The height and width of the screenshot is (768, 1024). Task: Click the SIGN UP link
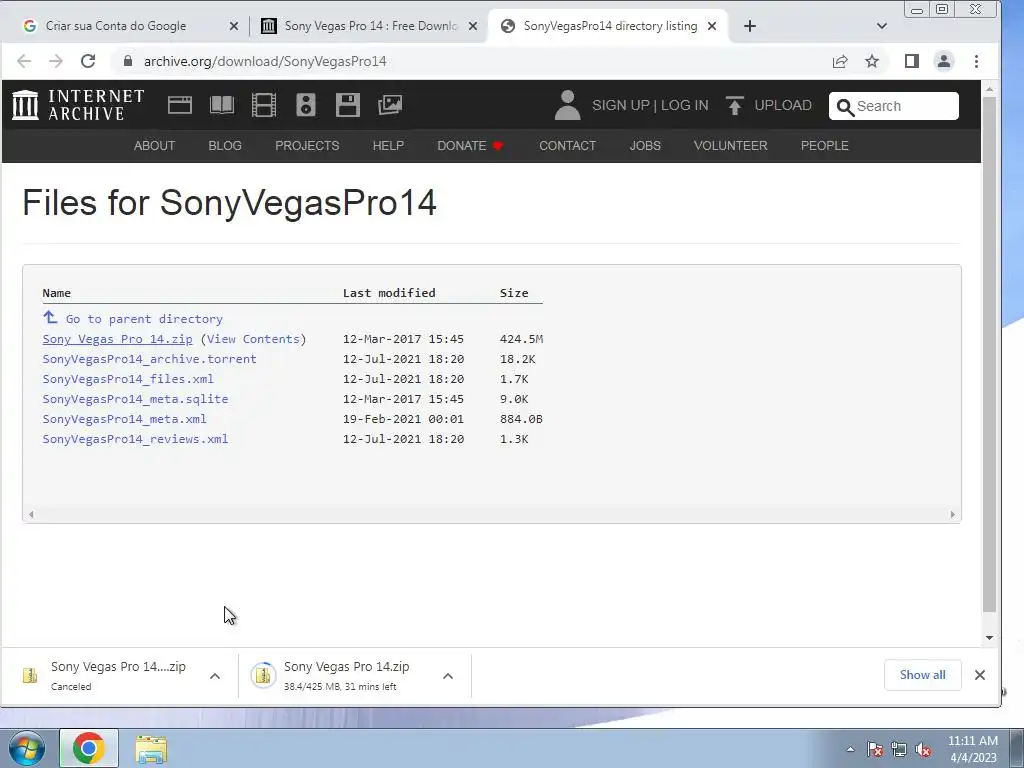pos(620,105)
